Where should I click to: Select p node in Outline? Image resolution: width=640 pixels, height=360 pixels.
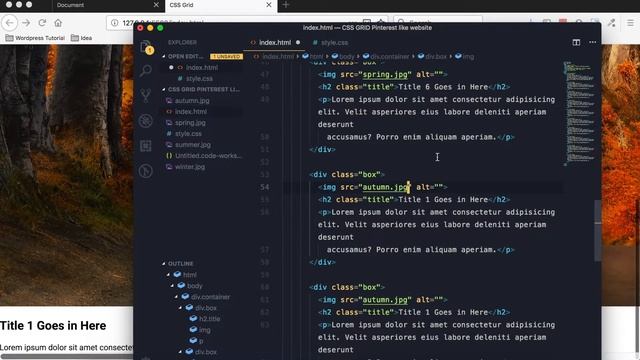point(201,341)
